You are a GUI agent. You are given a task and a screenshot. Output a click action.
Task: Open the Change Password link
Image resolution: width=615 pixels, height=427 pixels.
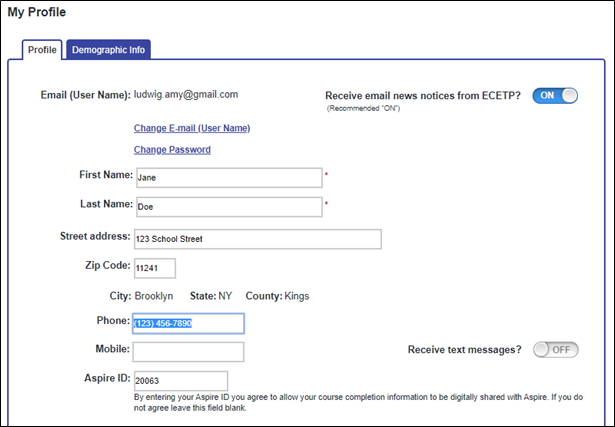point(172,150)
